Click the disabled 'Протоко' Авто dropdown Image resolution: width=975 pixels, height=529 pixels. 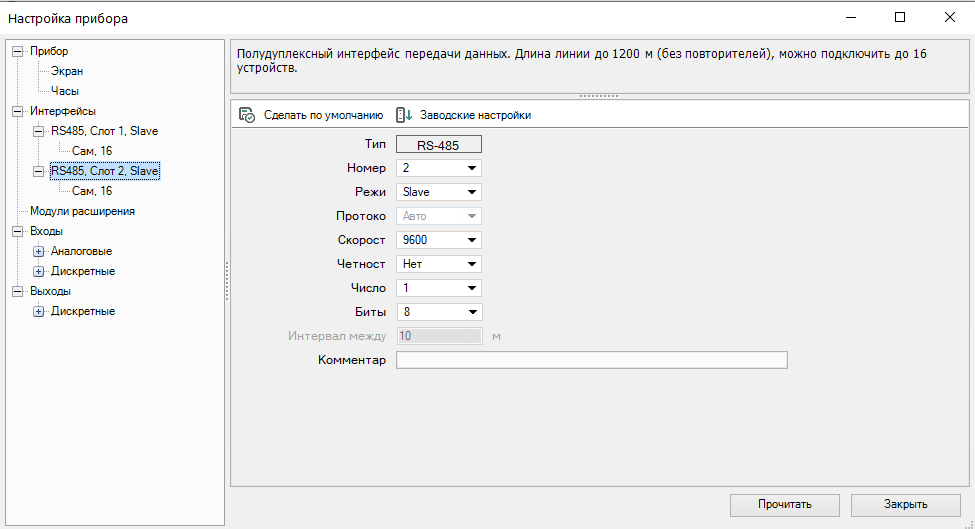point(439,216)
